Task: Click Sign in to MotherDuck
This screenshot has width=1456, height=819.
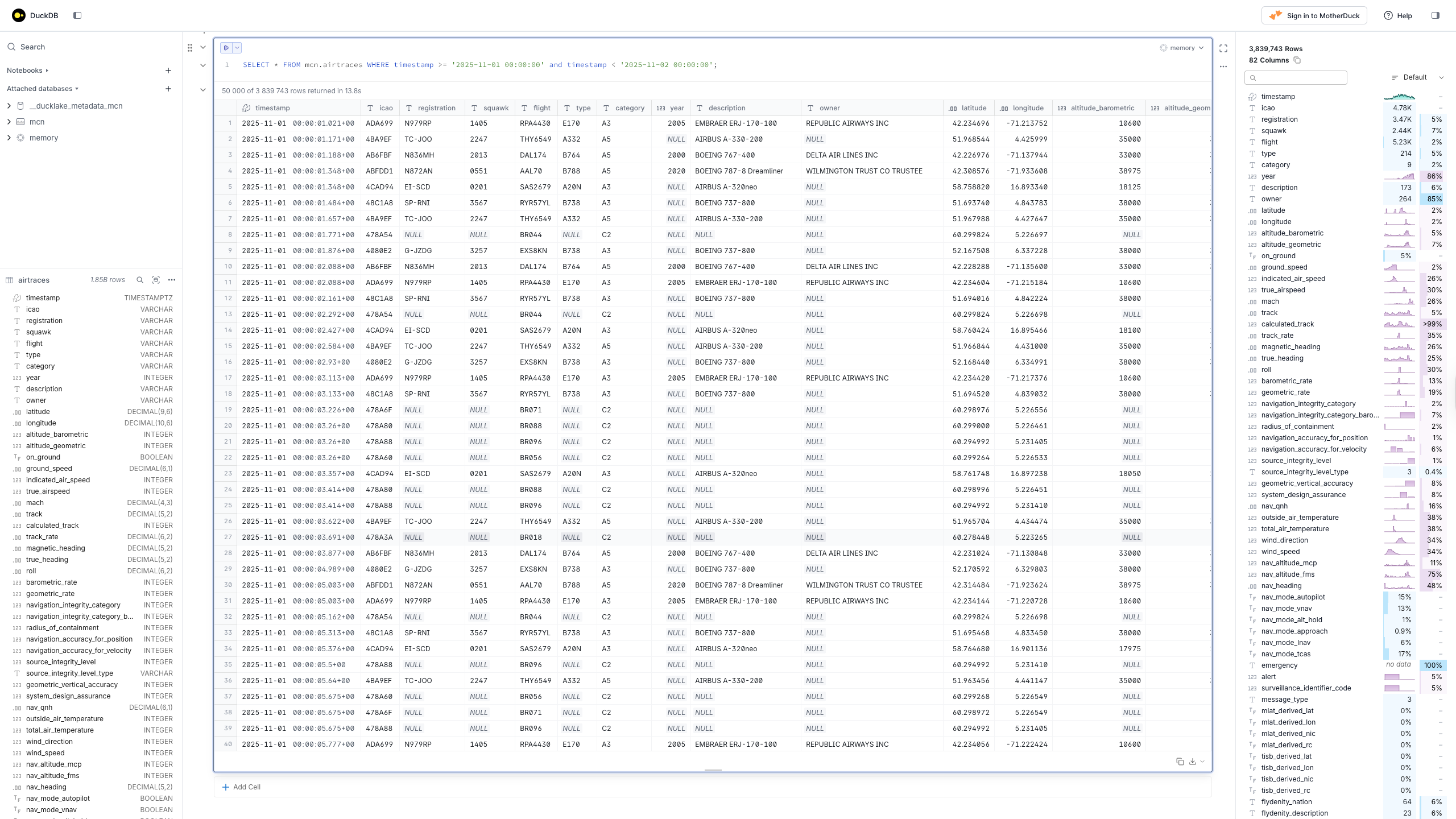Action: pyautogui.click(x=1314, y=15)
